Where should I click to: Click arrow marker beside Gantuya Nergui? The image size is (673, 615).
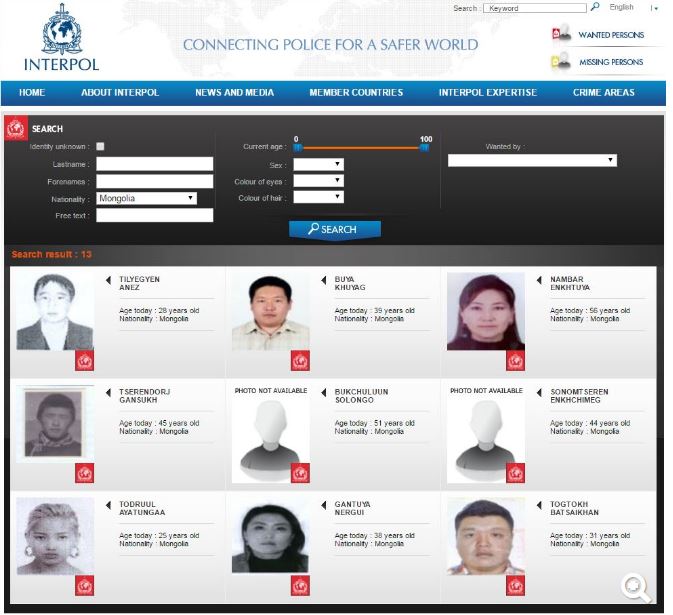[x=324, y=505]
